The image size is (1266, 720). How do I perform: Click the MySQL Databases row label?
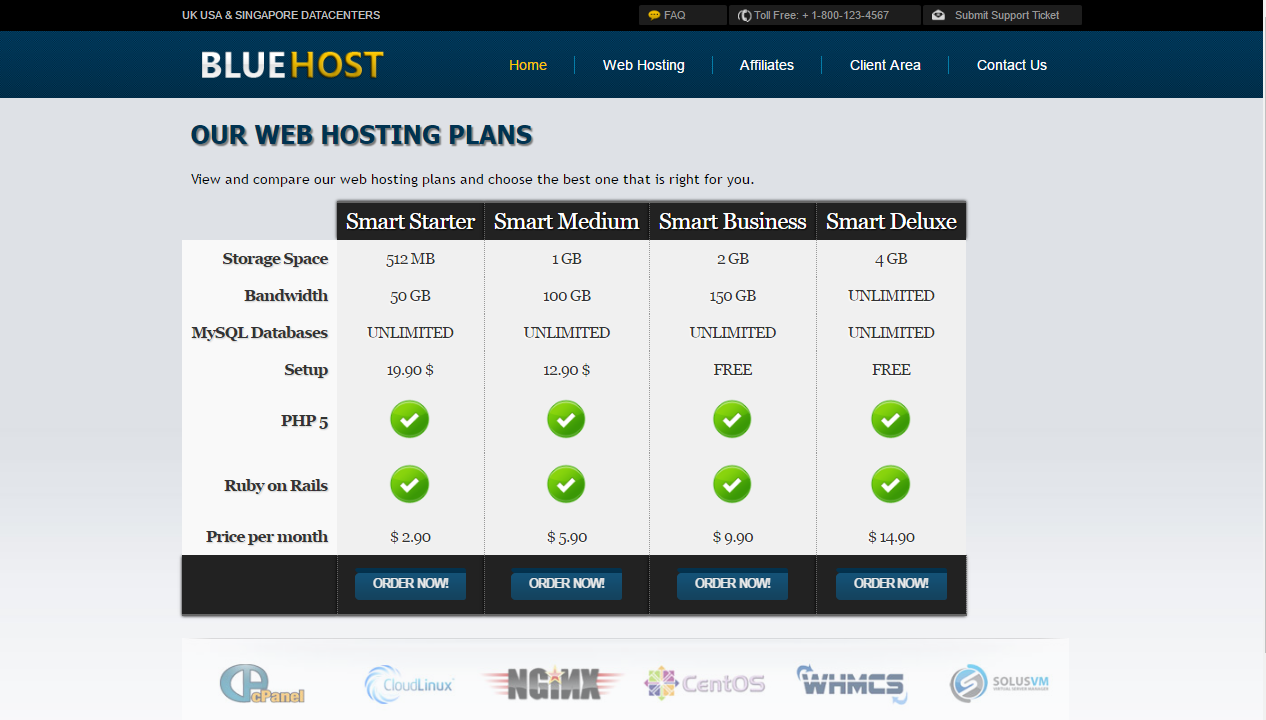(x=260, y=333)
